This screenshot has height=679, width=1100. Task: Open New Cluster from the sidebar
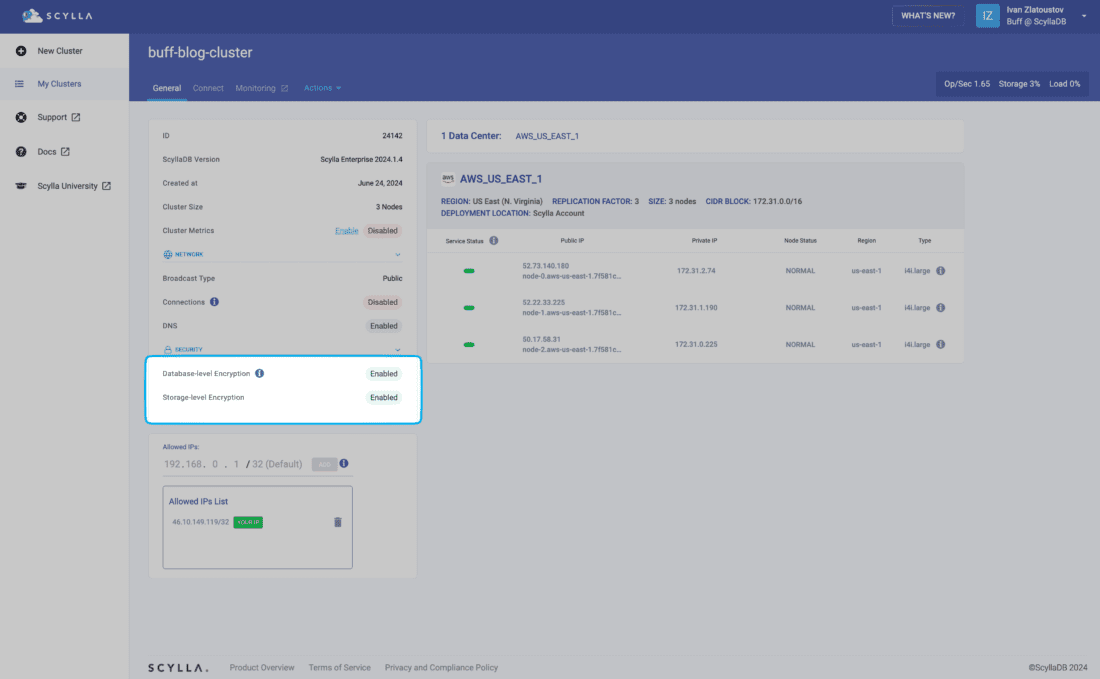(60, 51)
